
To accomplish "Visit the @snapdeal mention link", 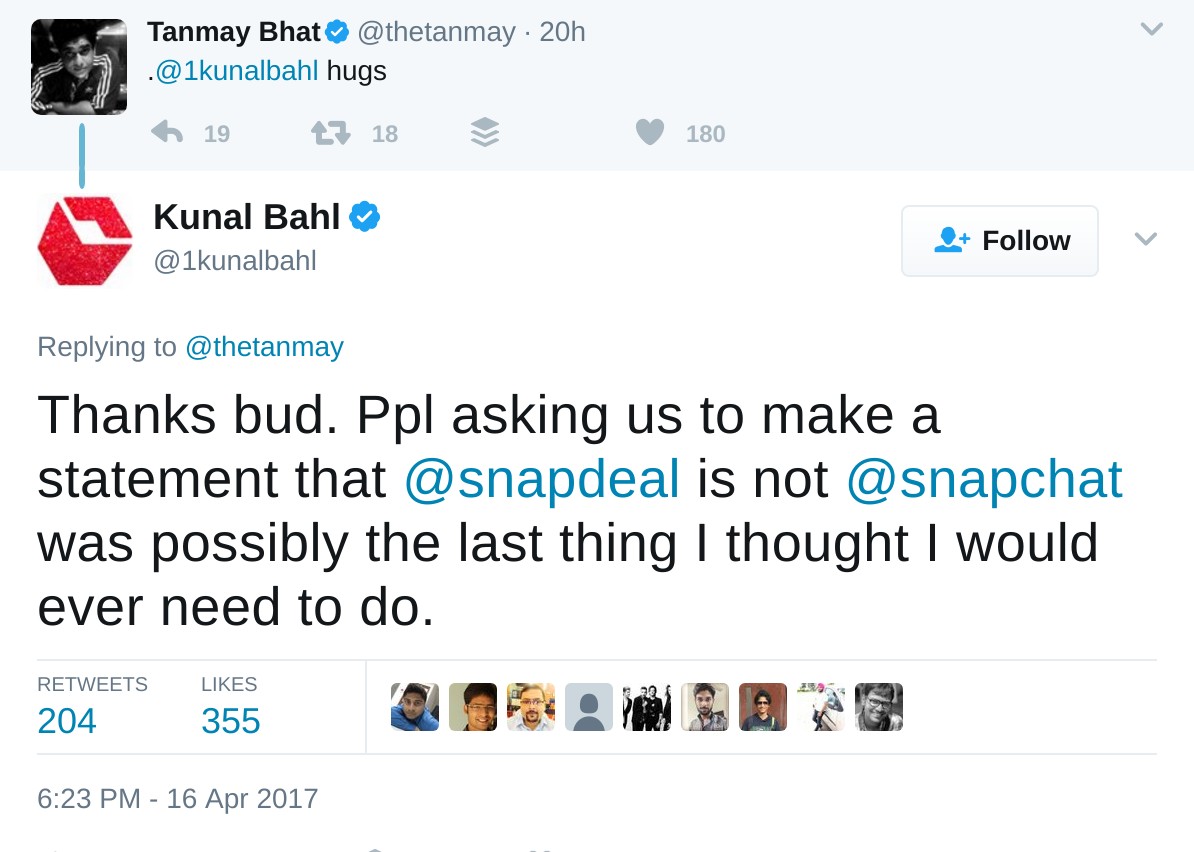I will [x=541, y=479].
